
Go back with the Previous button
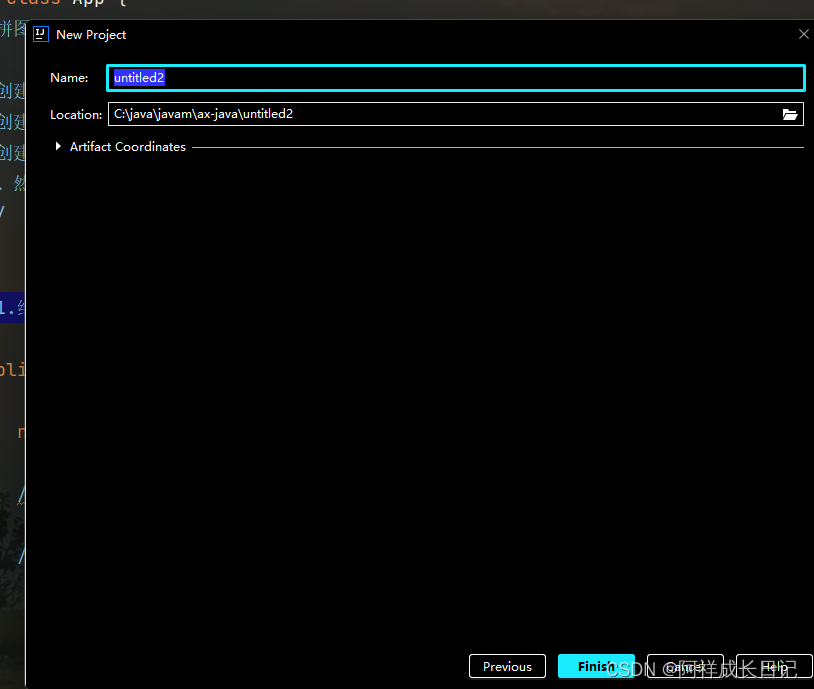point(507,666)
